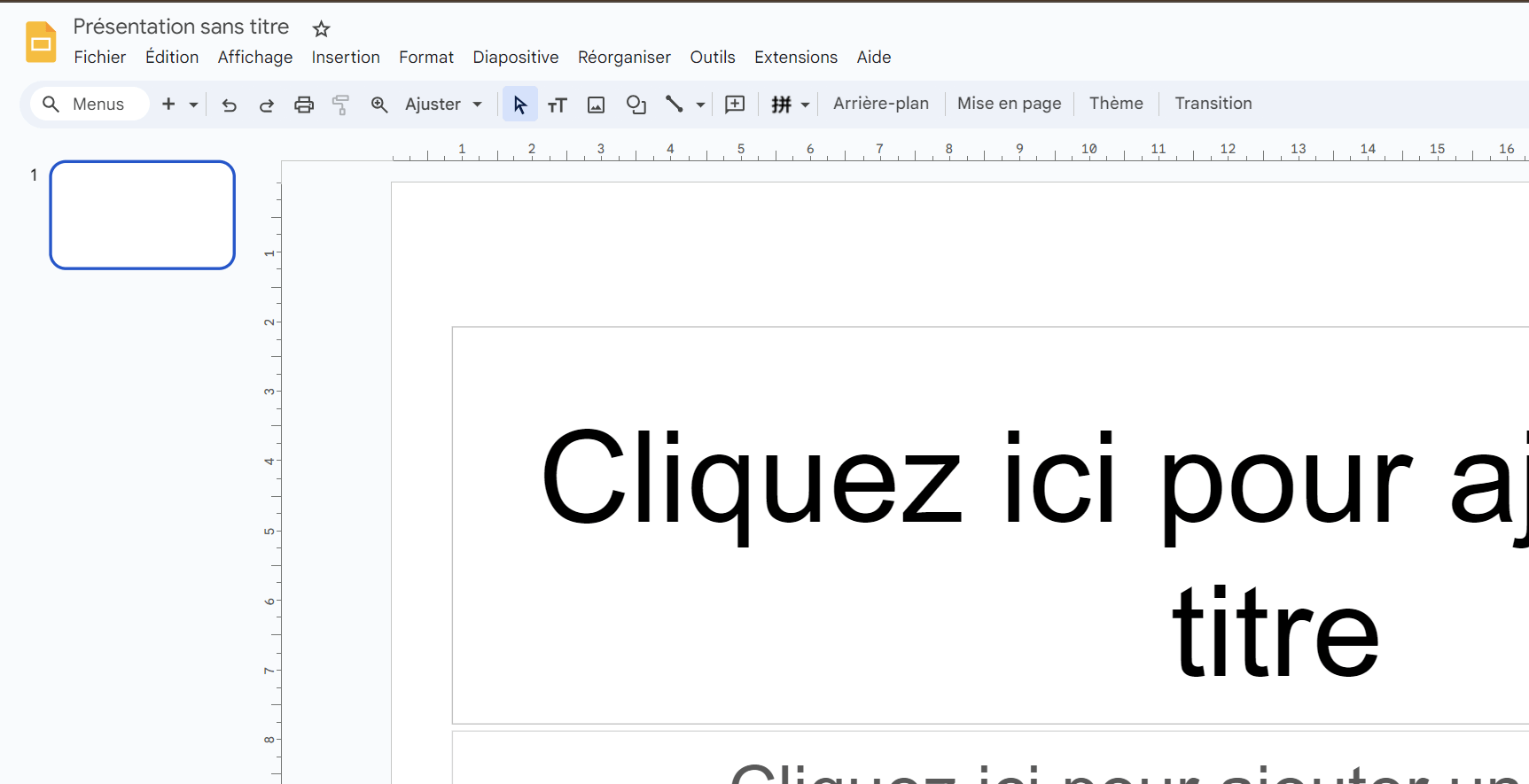1529x784 pixels.
Task: Insert an image
Action: (x=597, y=105)
